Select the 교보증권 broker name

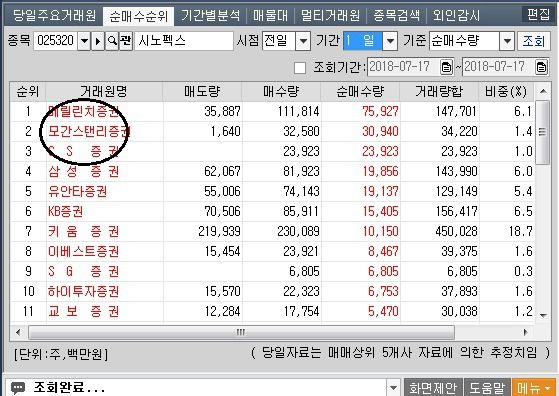[x=84, y=311]
